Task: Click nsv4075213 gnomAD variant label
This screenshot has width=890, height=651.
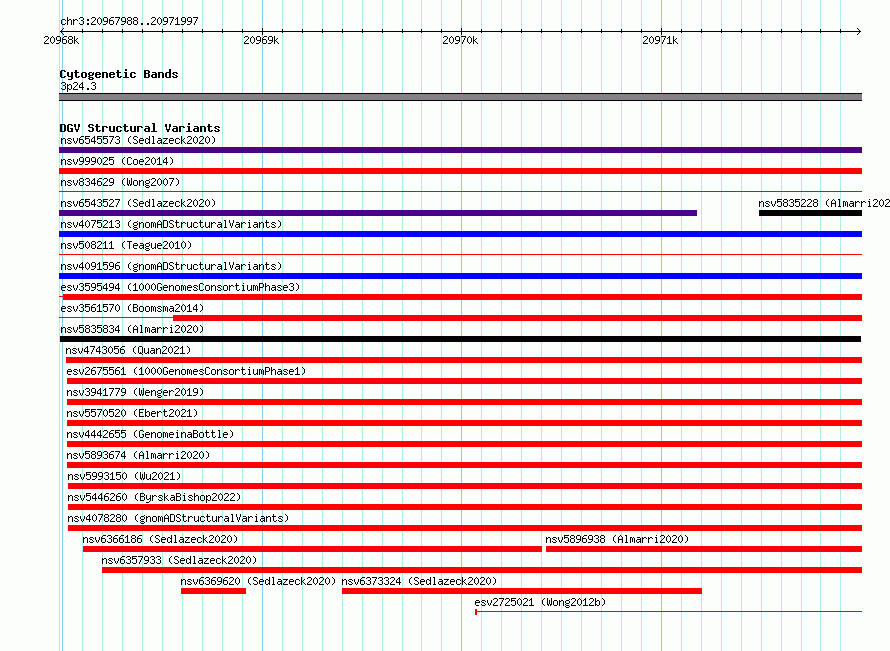Action: (x=171, y=224)
